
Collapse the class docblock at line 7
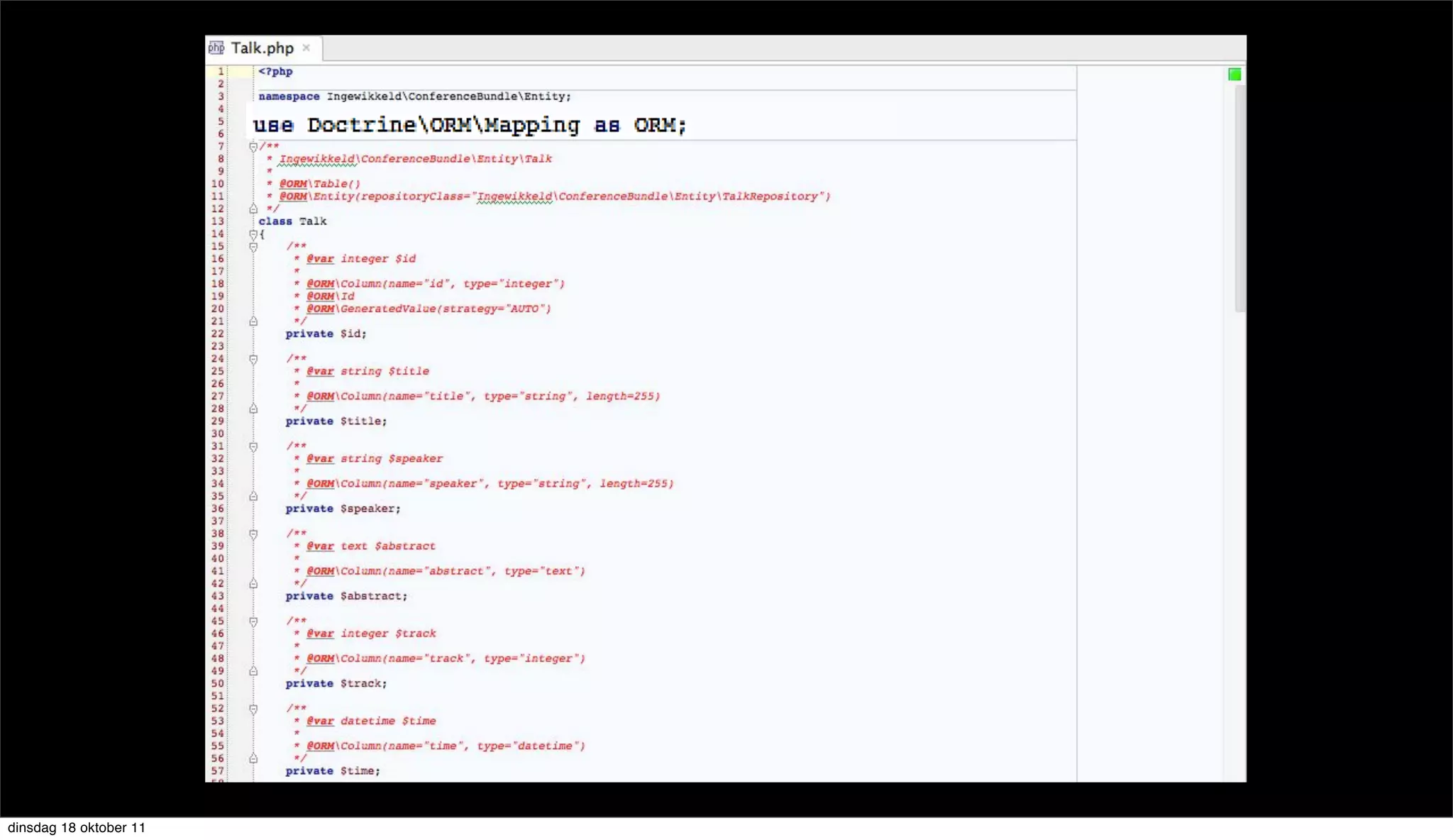[253, 147]
